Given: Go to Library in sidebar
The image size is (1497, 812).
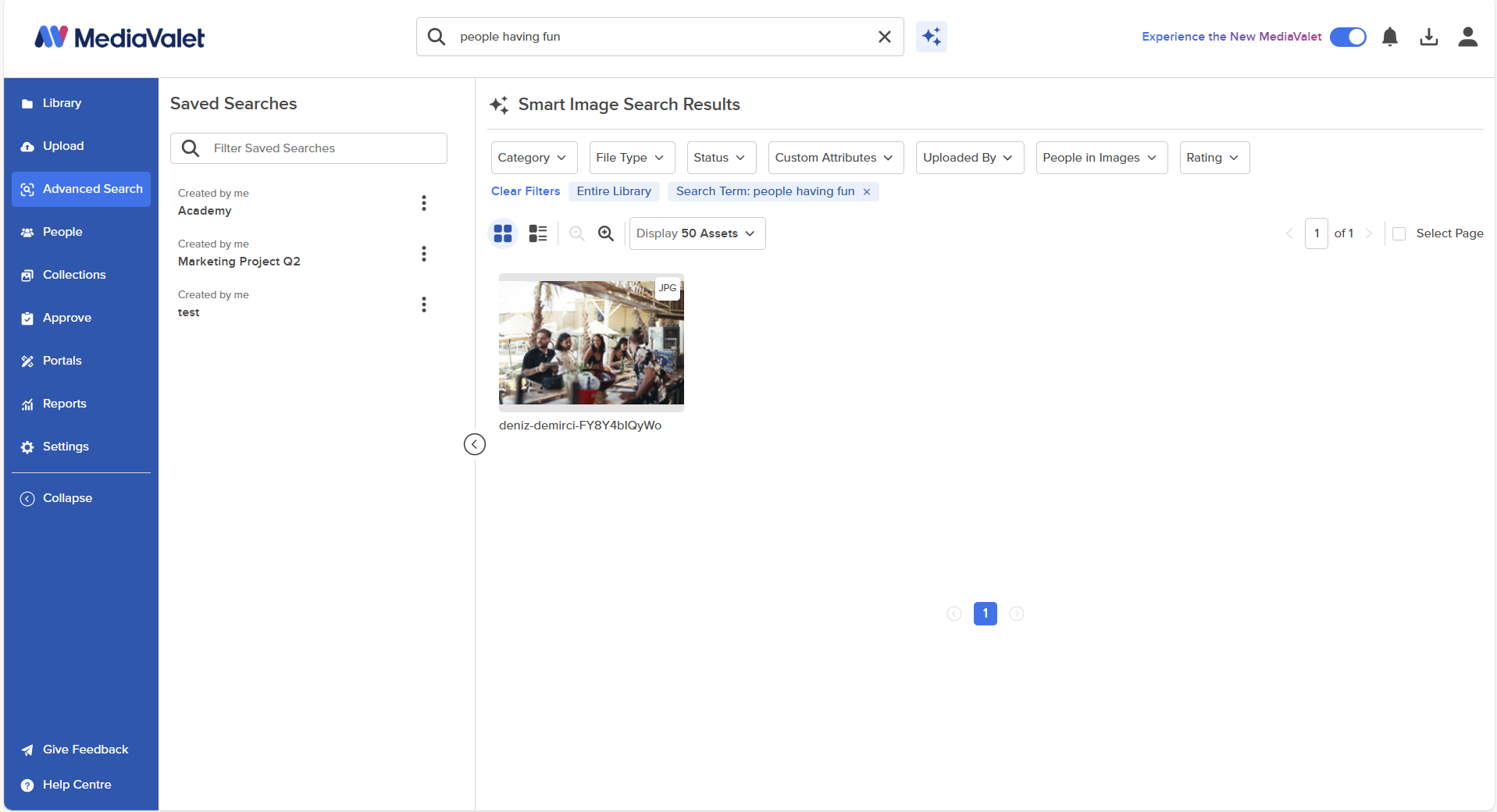Looking at the screenshot, I should (81, 103).
